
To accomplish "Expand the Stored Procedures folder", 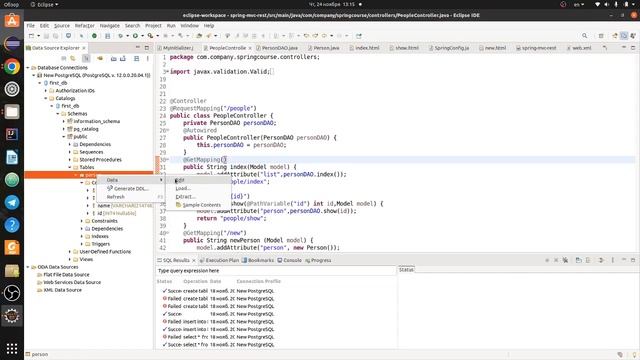I will (70, 160).
